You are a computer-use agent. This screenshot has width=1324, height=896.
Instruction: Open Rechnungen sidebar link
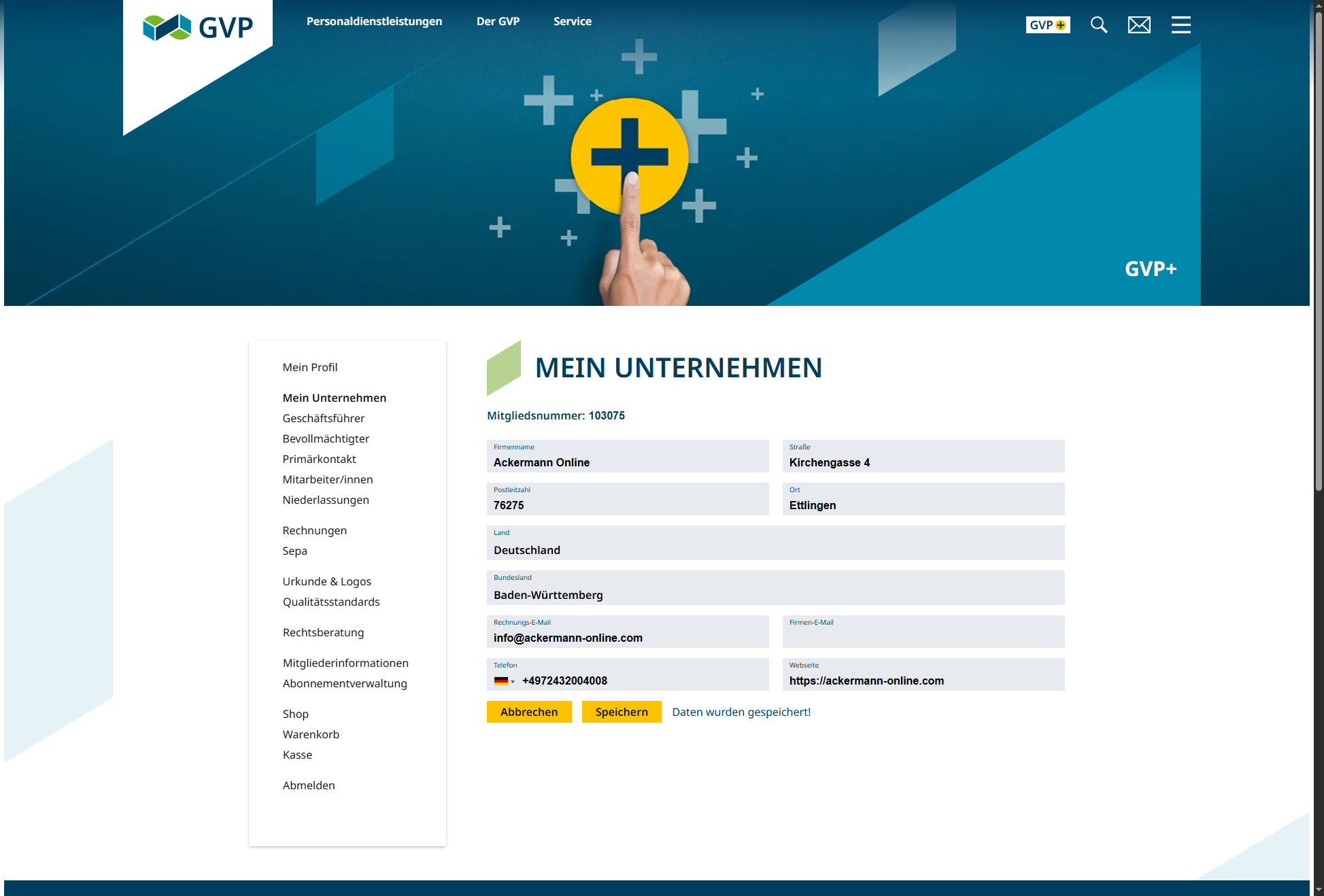[314, 530]
